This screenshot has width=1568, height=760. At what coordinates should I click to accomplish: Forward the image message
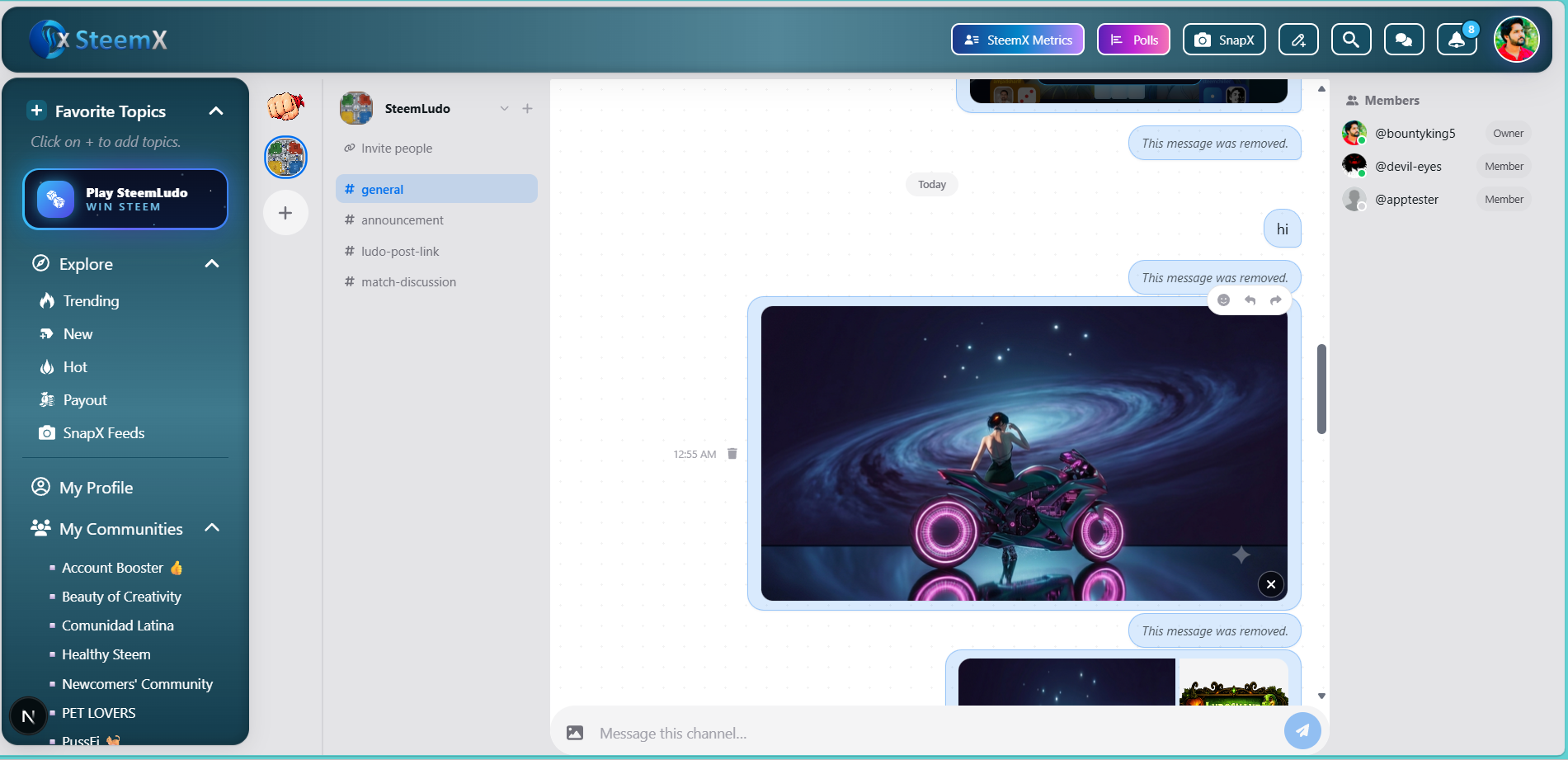point(1276,300)
